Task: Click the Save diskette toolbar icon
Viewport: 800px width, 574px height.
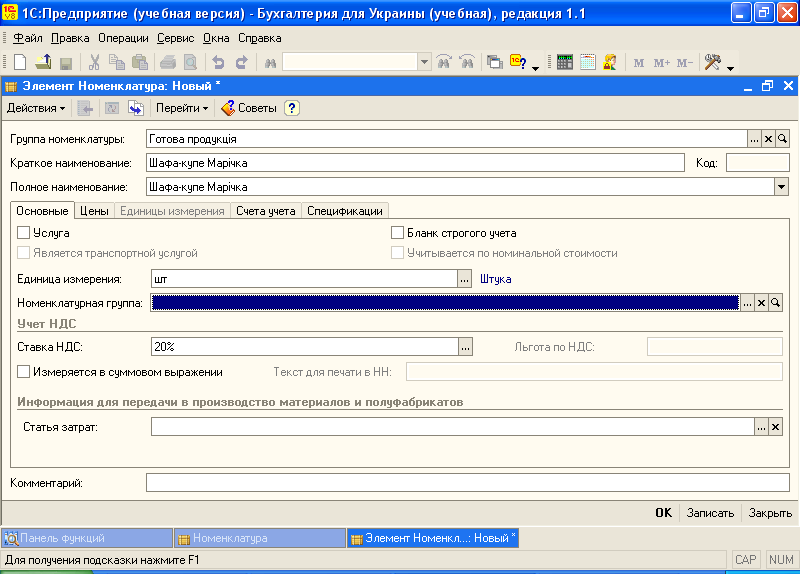Action: [65, 63]
